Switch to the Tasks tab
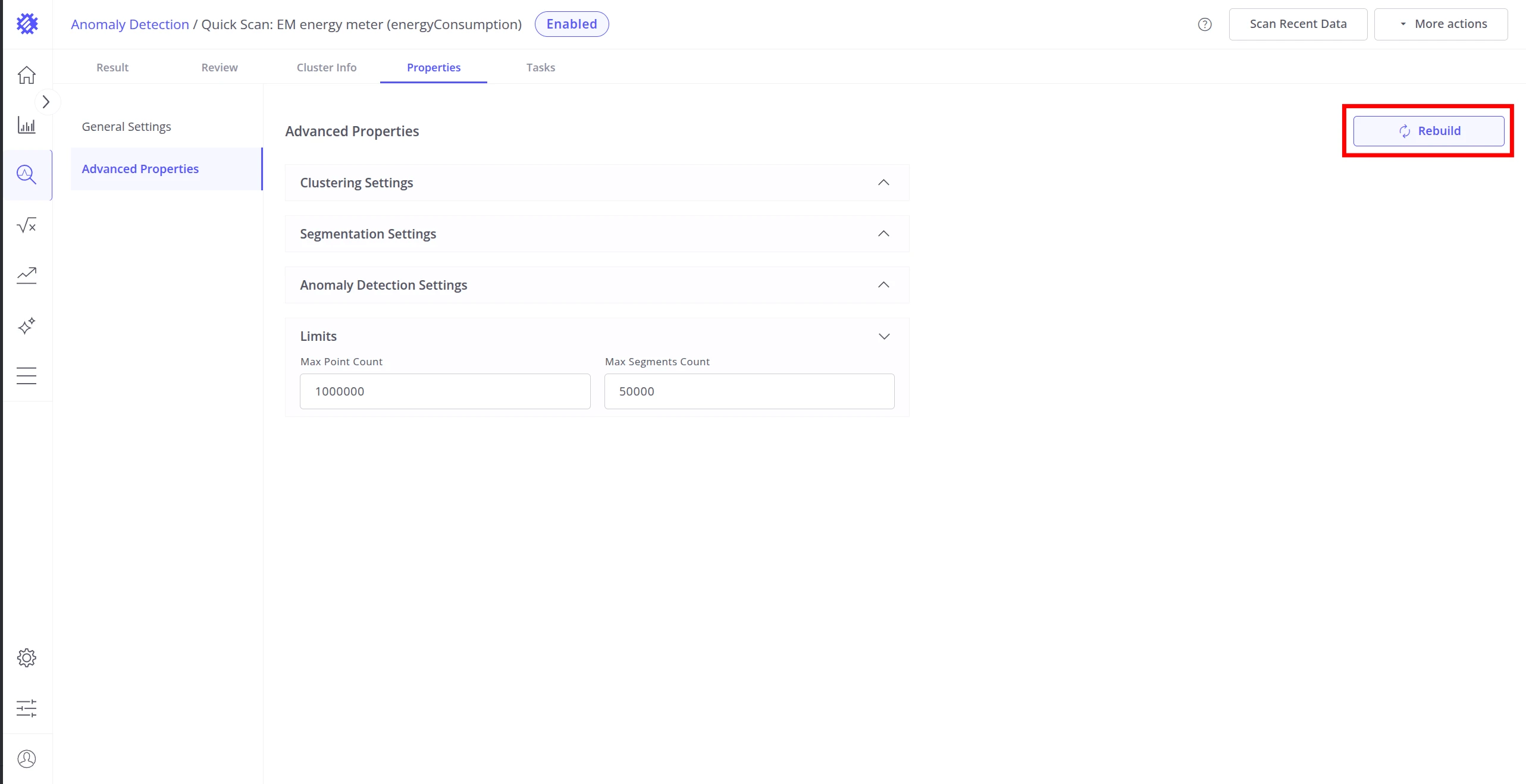Screen dimensions: 1526x784 coord(541,67)
